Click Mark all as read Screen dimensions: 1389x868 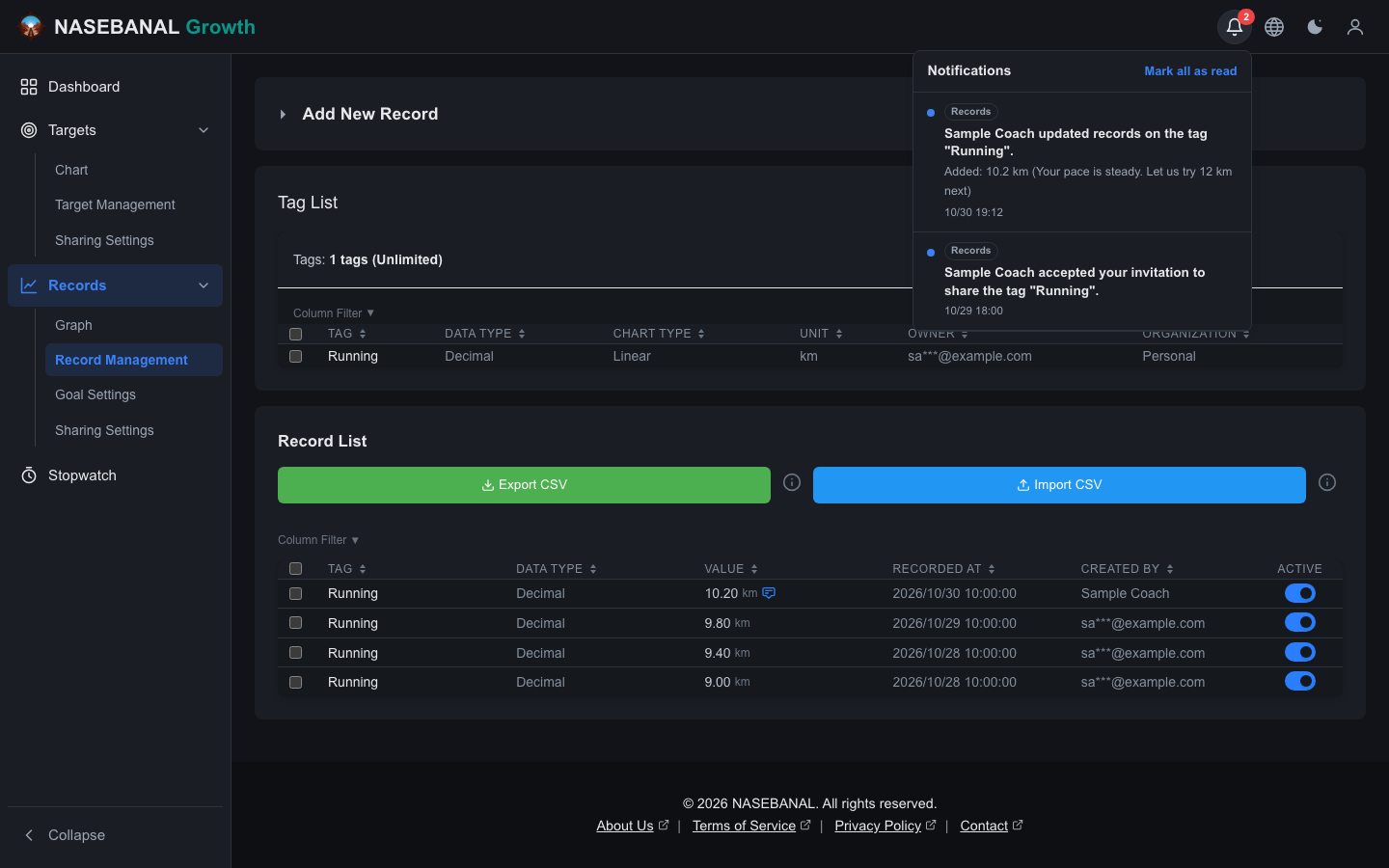point(1190,71)
